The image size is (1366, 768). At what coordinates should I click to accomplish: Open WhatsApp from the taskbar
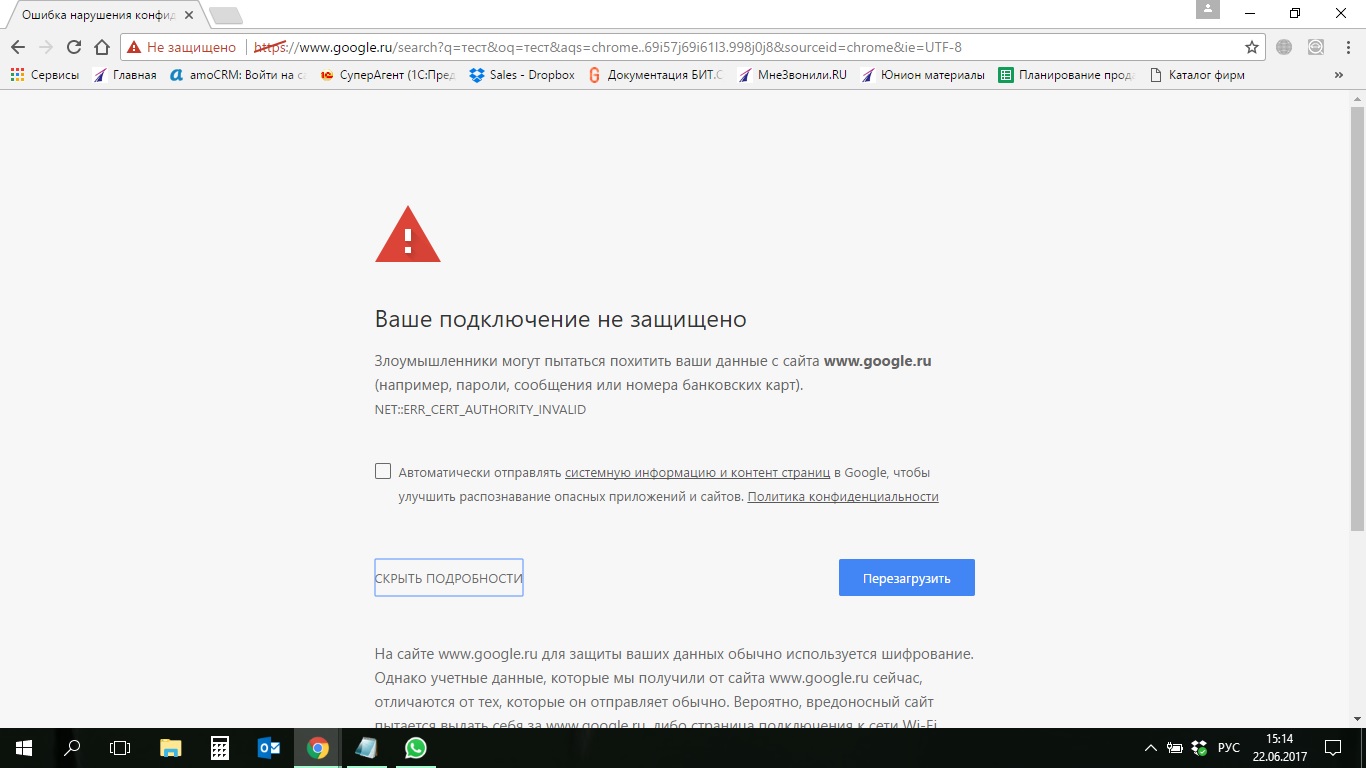click(x=416, y=748)
